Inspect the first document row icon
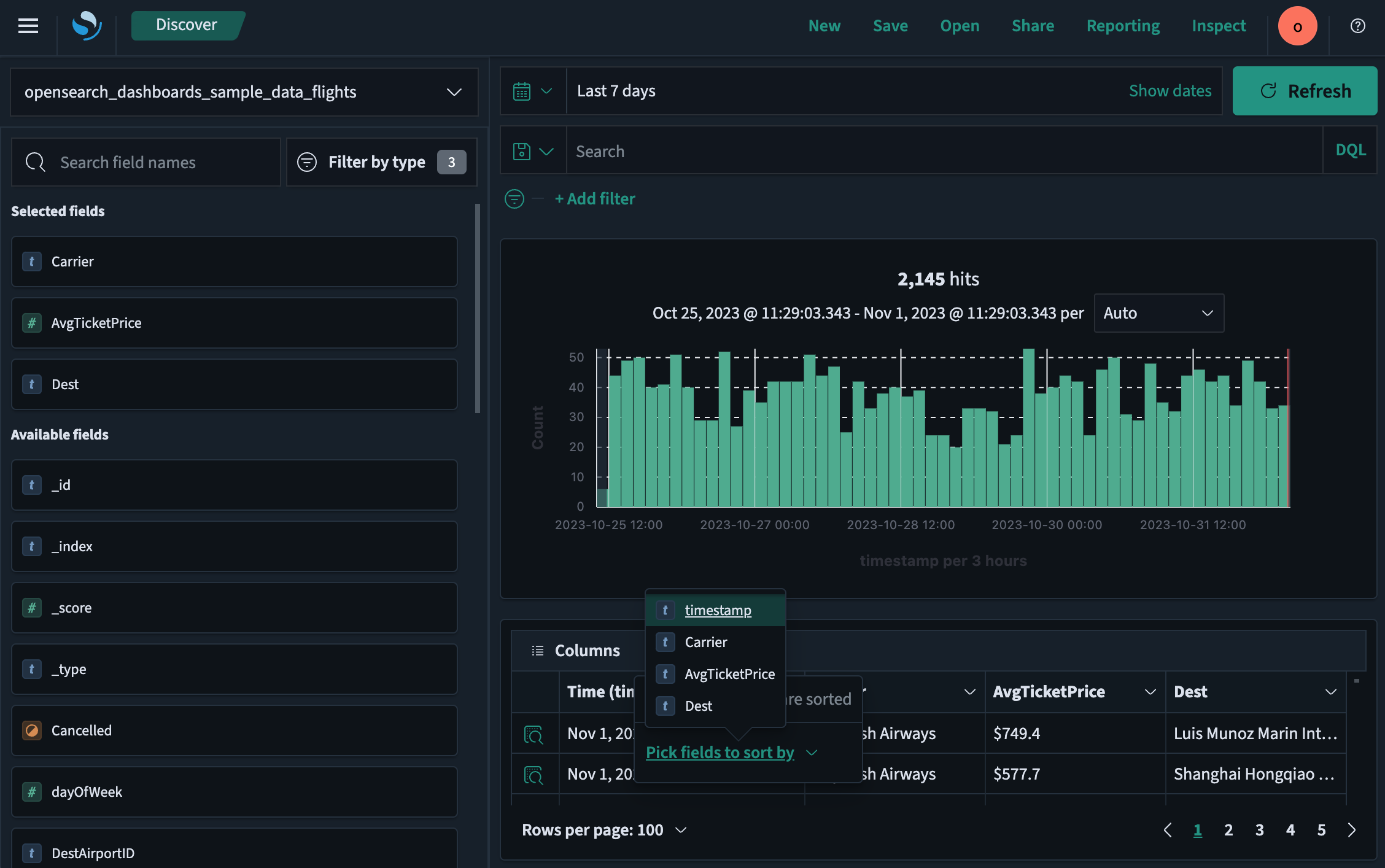1385x868 pixels. 533,734
